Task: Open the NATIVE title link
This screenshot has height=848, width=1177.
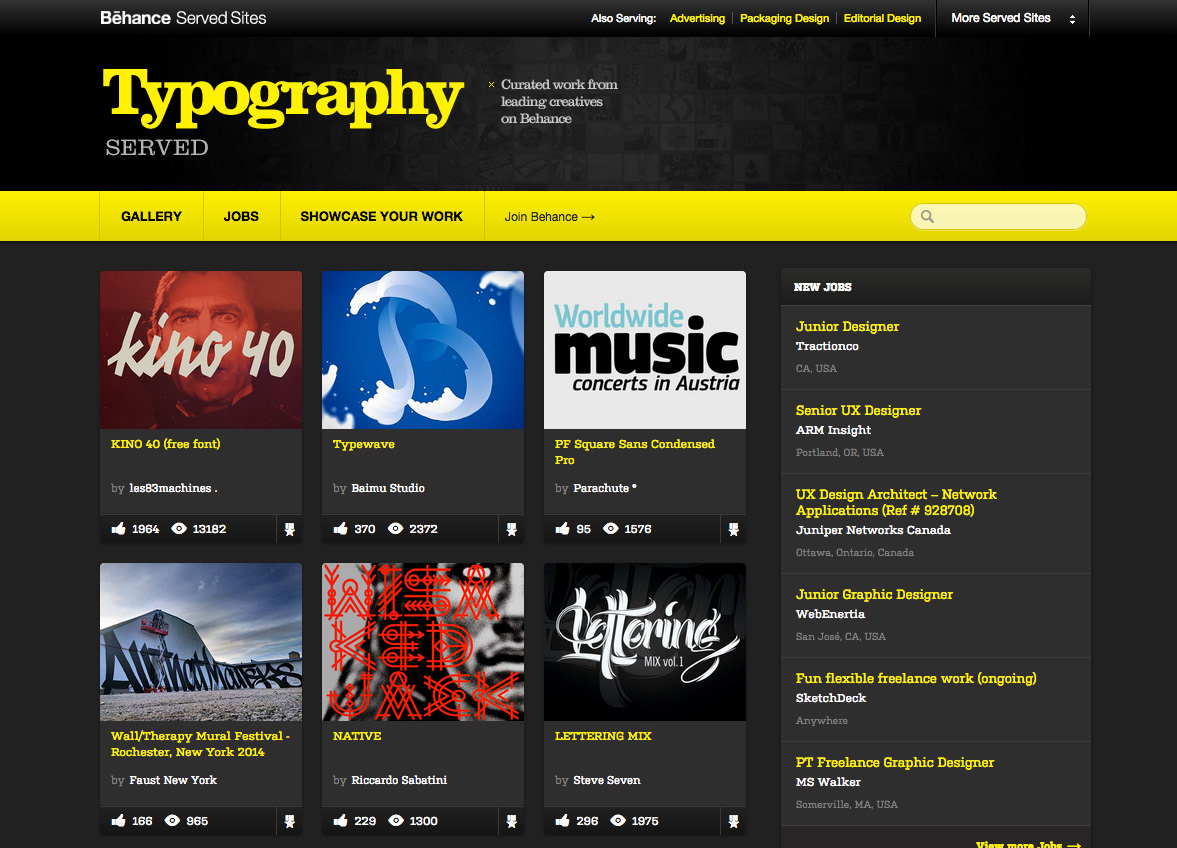Action: click(x=357, y=736)
